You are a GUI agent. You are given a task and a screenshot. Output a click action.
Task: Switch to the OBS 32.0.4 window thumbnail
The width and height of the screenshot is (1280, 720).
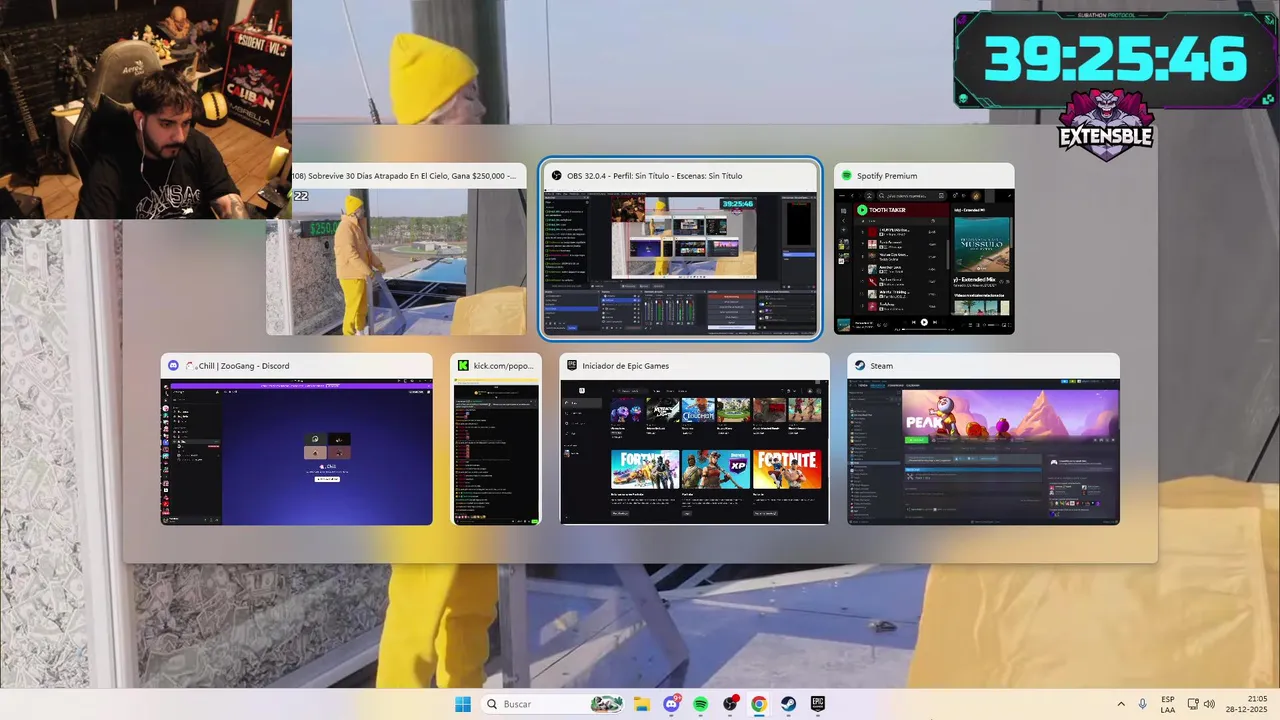[x=680, y=250]
